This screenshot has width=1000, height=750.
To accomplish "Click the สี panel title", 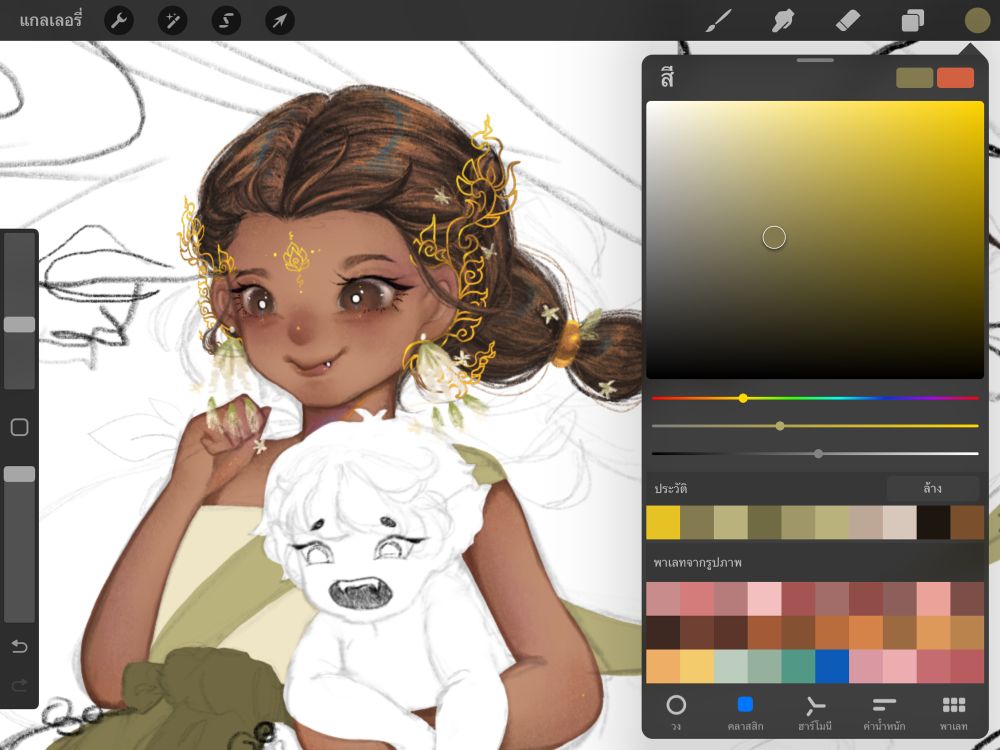I will click(x=667, y=77).
